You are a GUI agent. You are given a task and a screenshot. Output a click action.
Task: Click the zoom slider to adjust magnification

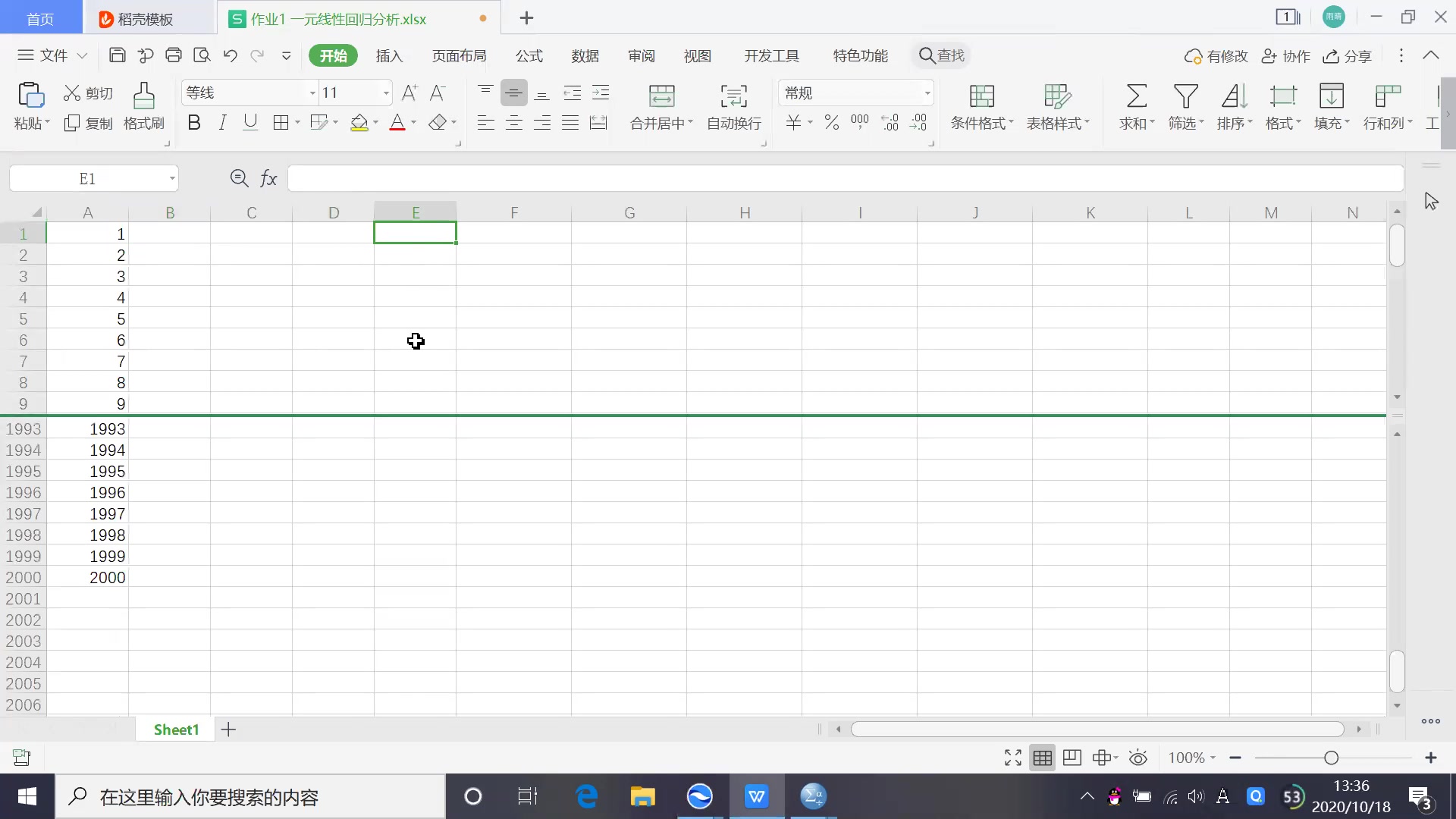coord(1331,758)
